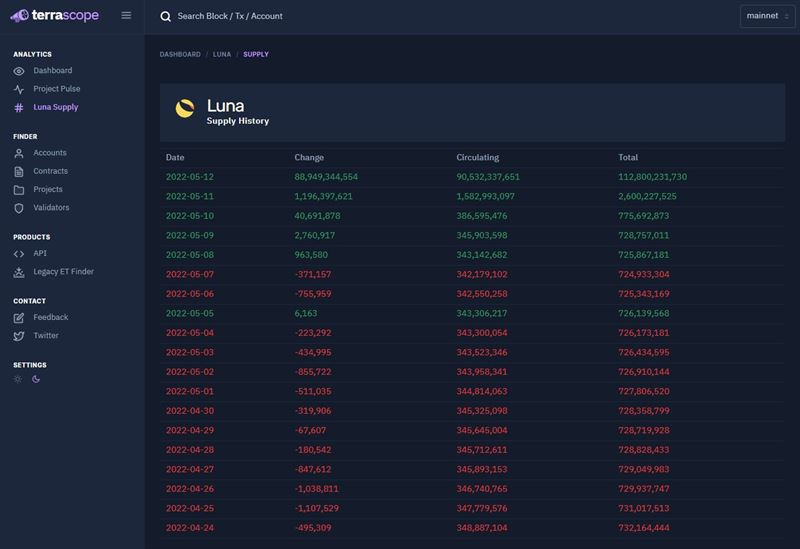Click the Total column header
The width and height of the screenshot is (800, 549).
(x=628, y=158)
